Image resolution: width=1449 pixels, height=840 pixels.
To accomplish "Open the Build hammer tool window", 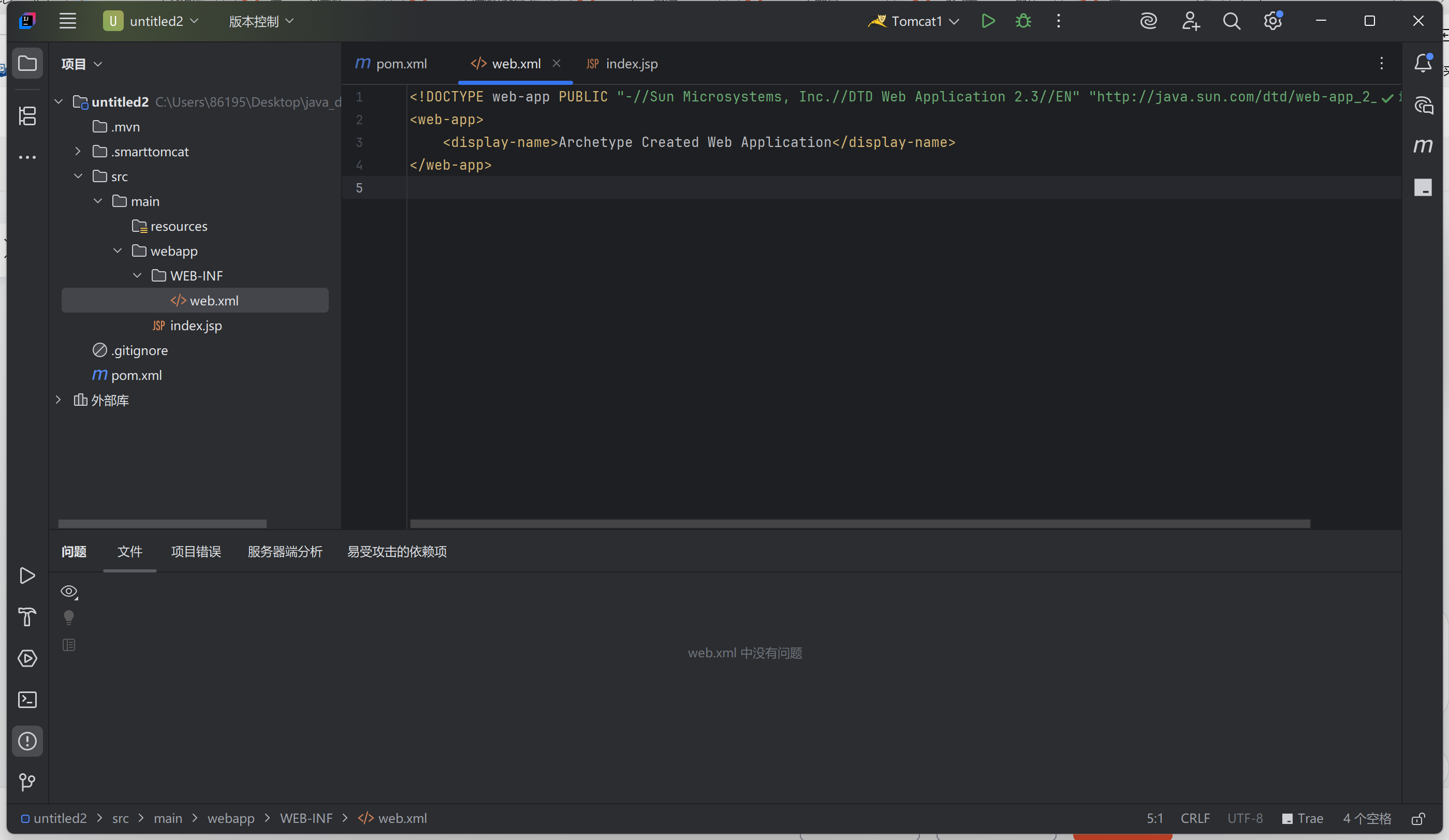I will [x=27, y=617].
